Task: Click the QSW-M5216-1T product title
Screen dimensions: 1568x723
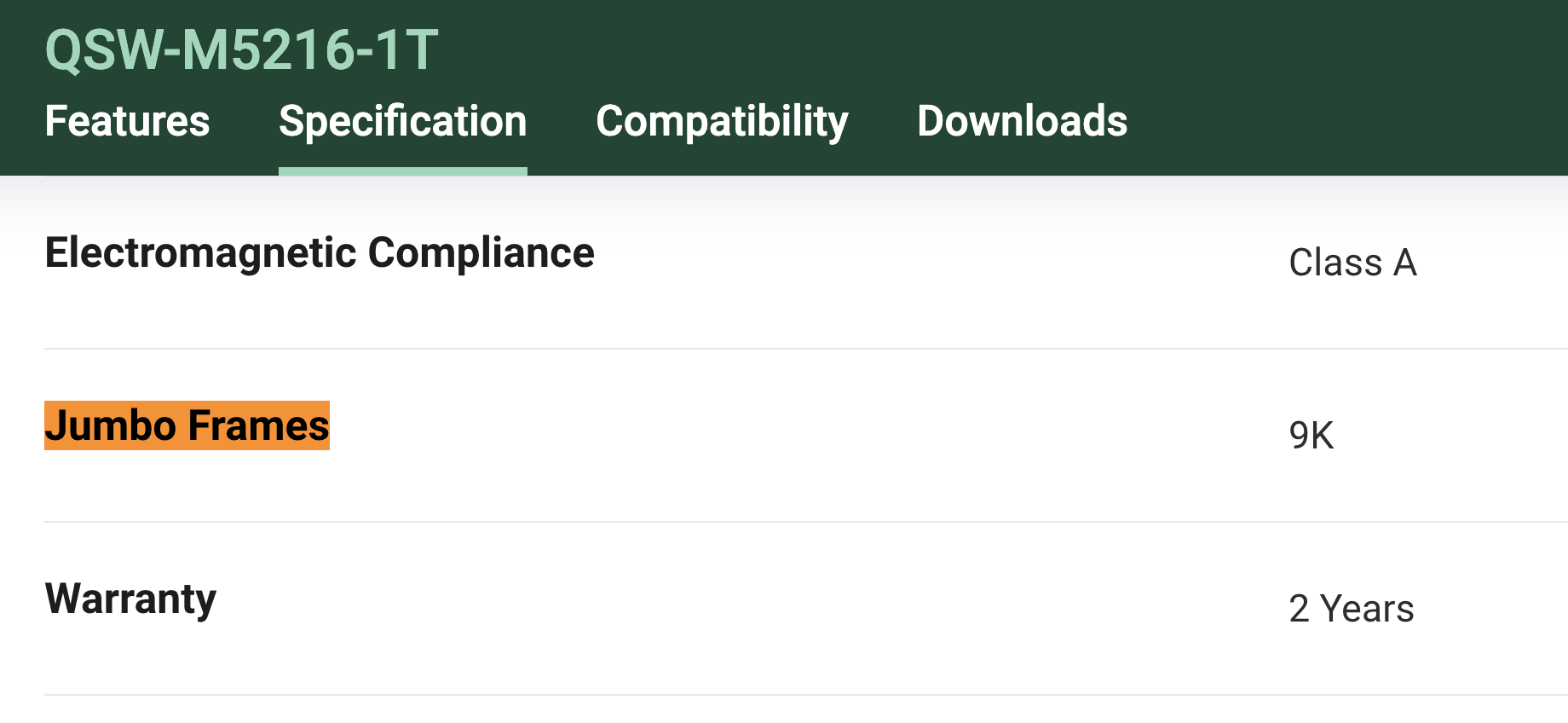Action: (x=241, y=49)
